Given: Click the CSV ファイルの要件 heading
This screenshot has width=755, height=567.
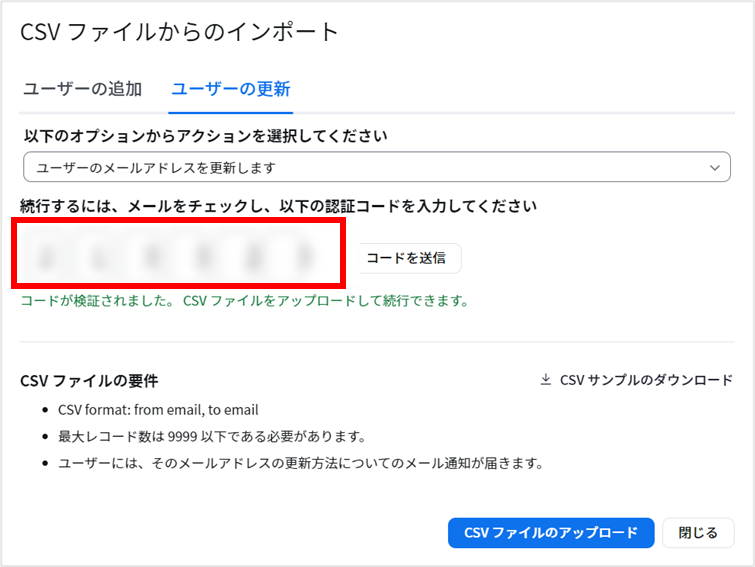Looking at the screenshot, I should tap(89, 381).
